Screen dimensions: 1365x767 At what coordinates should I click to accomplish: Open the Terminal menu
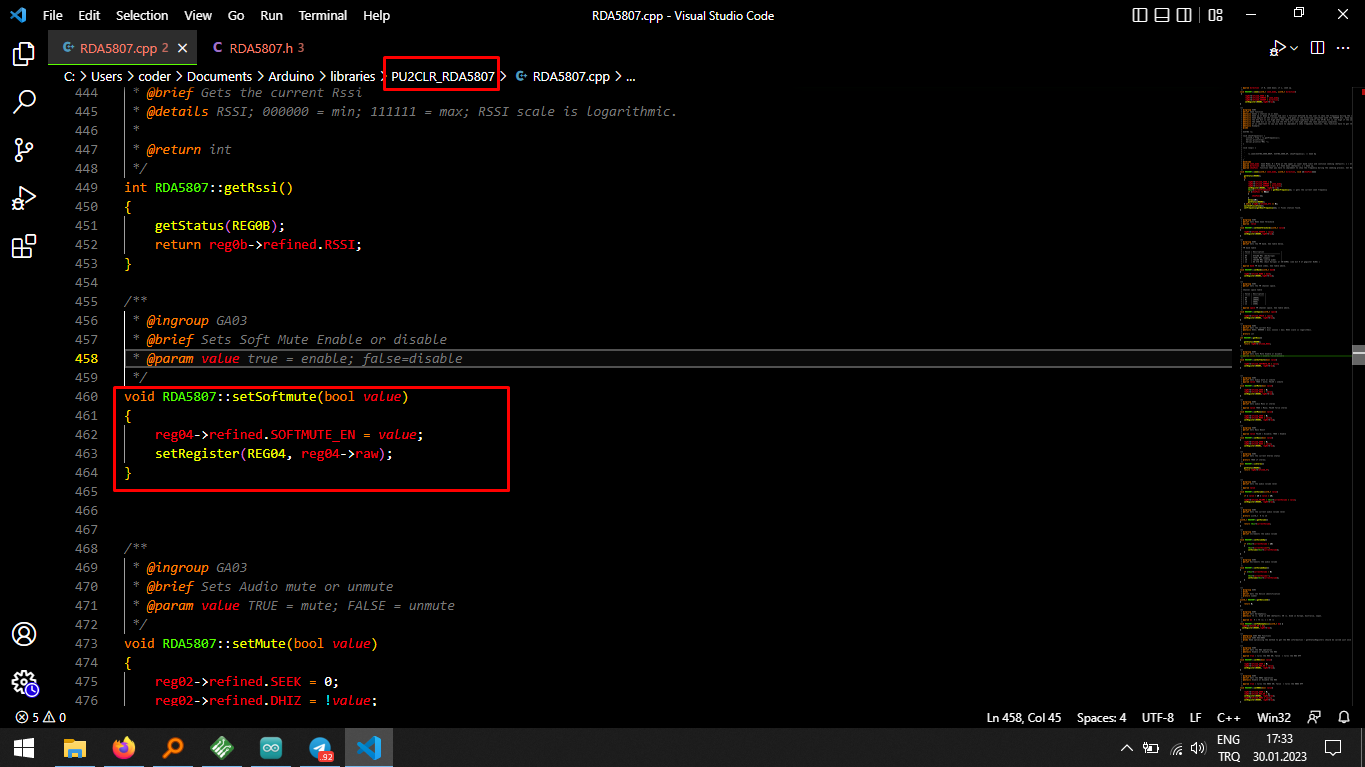coord(323,15)
